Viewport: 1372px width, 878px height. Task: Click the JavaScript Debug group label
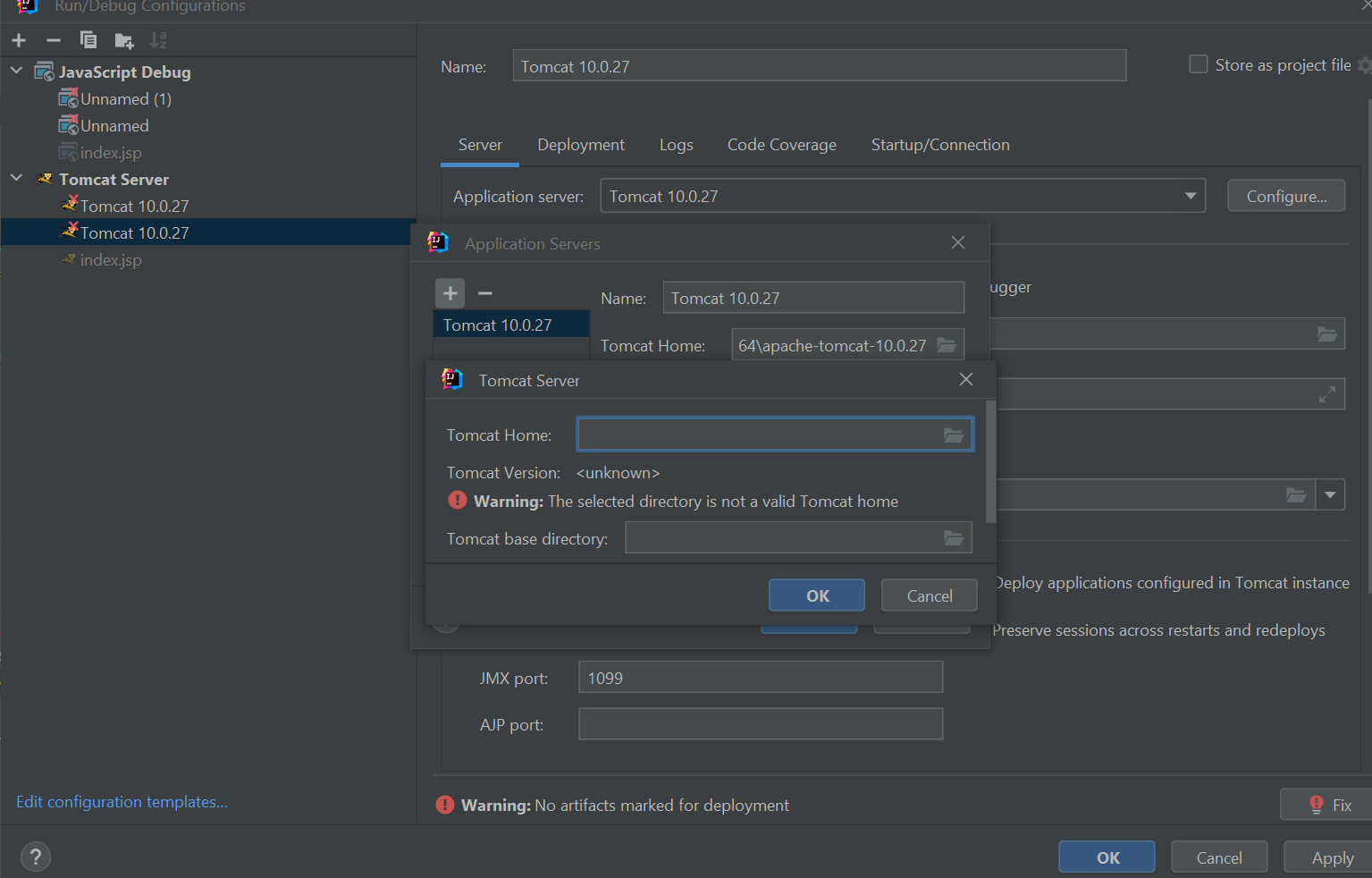coord(125,72)
